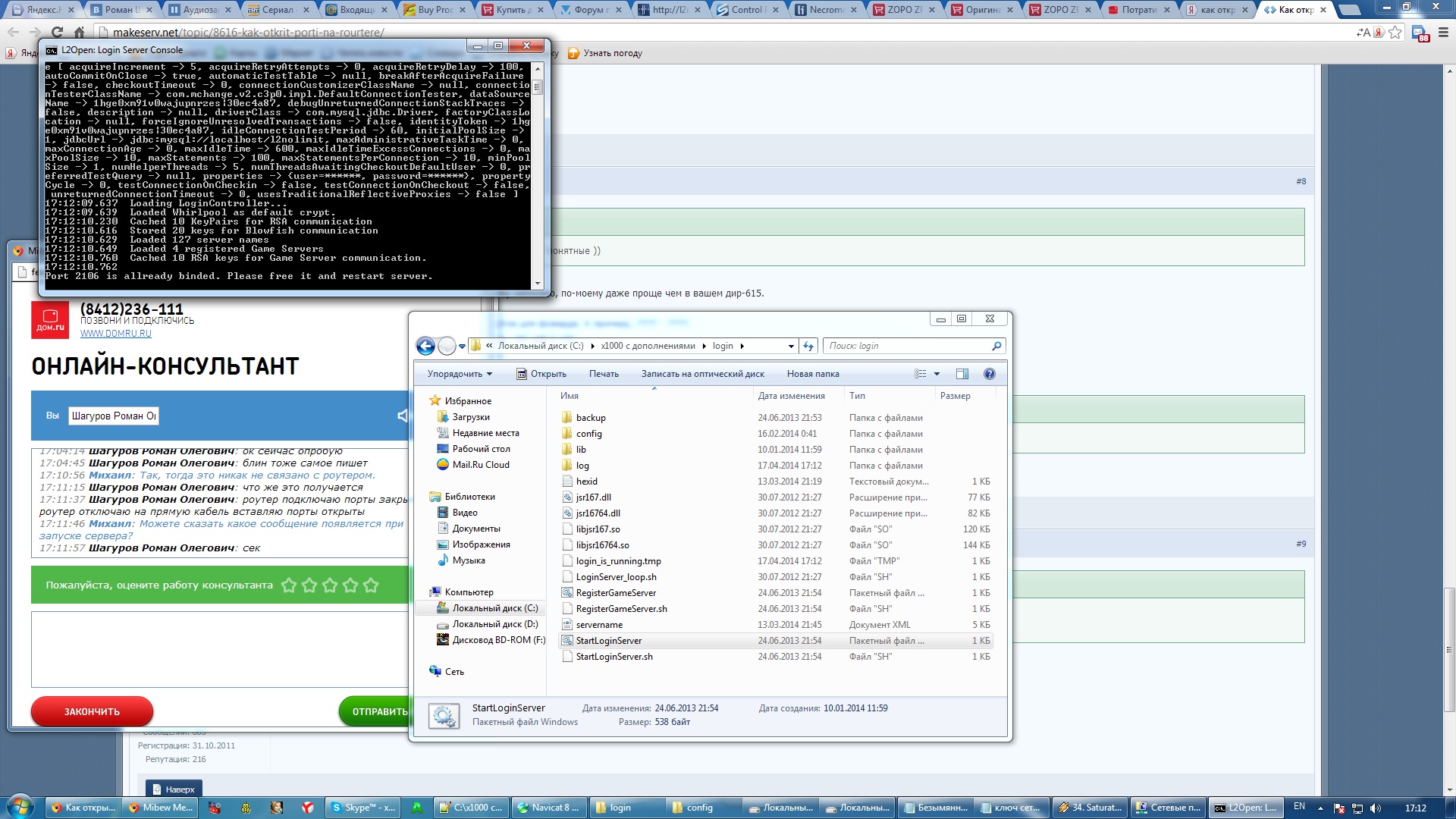This screenshot has height=819, width=1456.
Task: Open Узнать погоду bookmark
Action: (x=605, y=53)
